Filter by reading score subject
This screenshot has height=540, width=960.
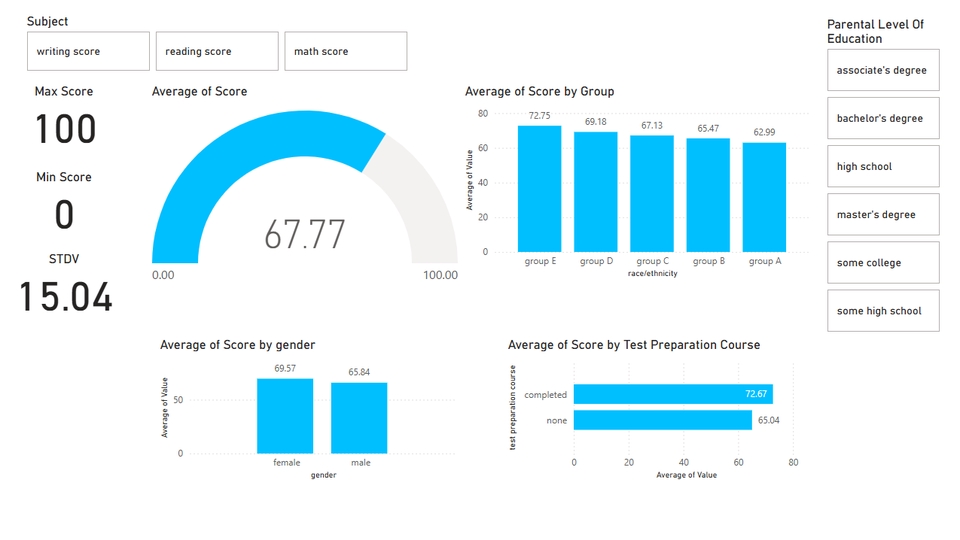(217, 51)
